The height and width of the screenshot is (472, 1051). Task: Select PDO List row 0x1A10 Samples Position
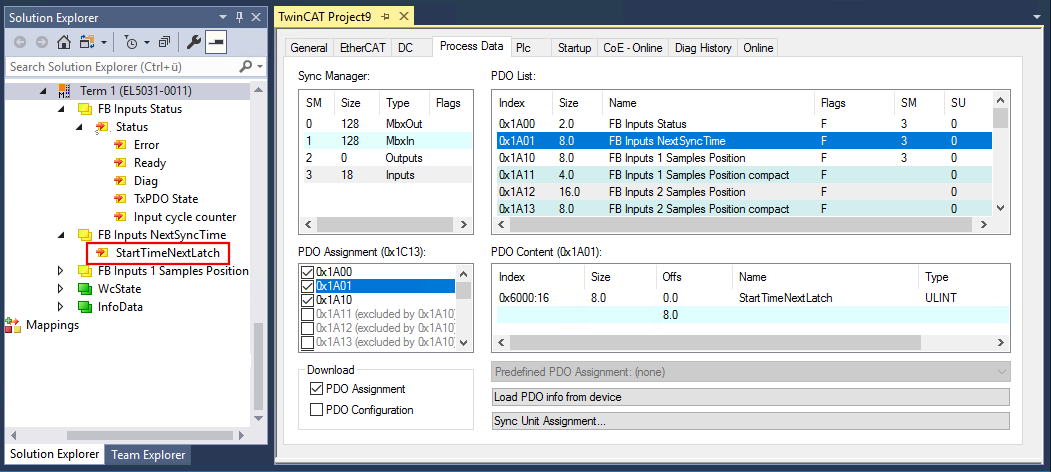(744, 158)
